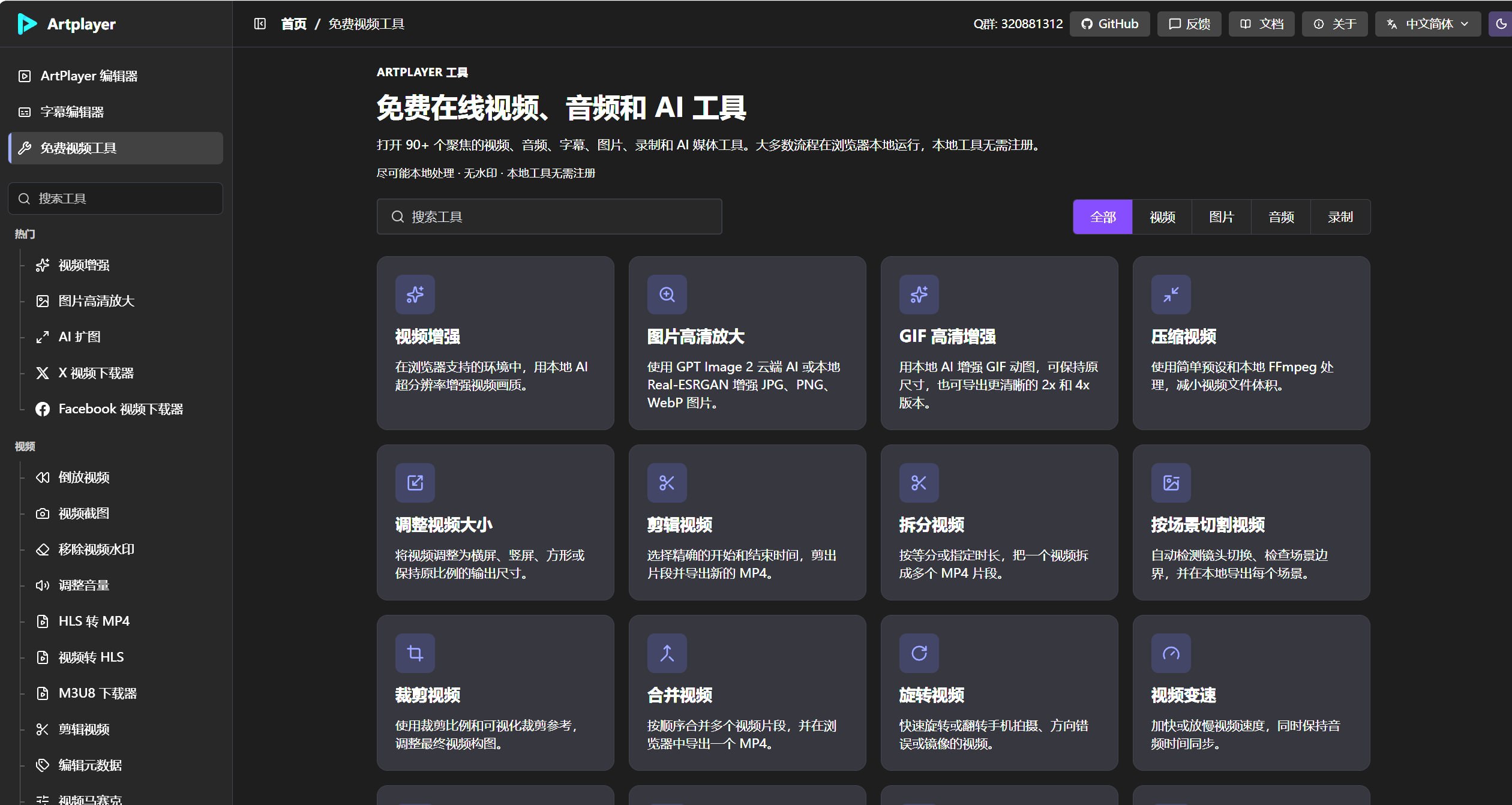Focus the sidebar 搜索工具 search field
The width and height of the screenshot is (1512, 805).
[x=116, y=199]
